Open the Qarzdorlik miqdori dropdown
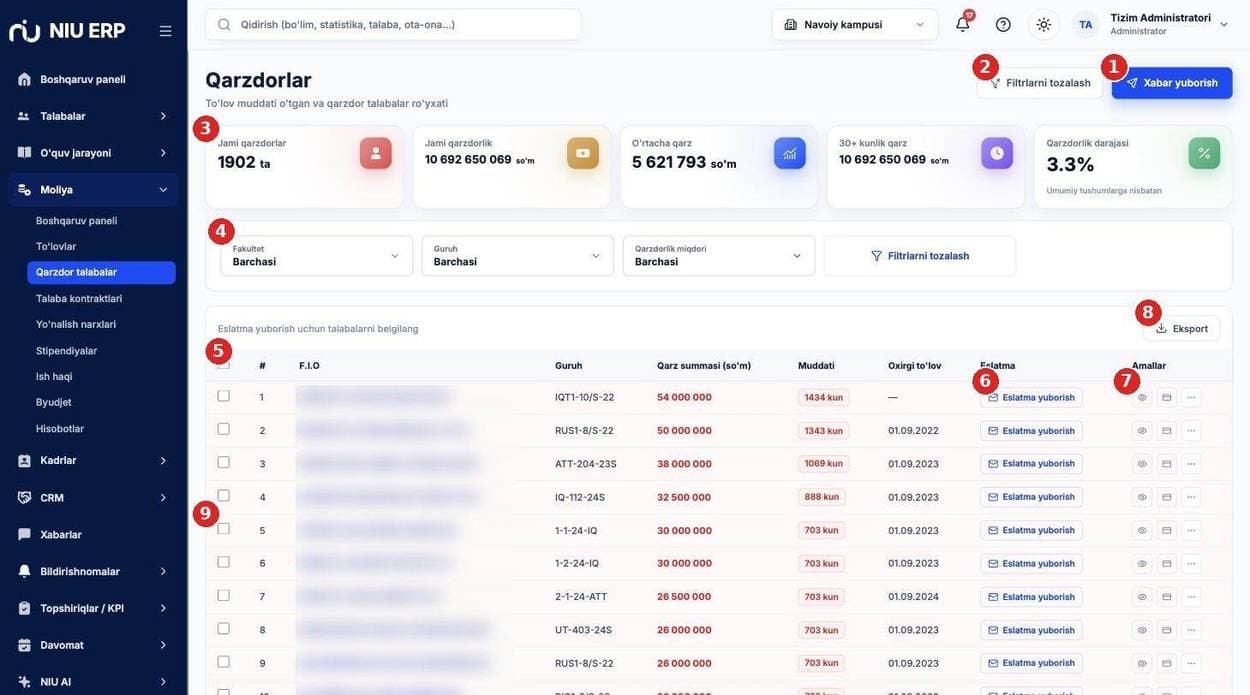The width and height of the screenshot is (1250, 695). click(719, 256)
